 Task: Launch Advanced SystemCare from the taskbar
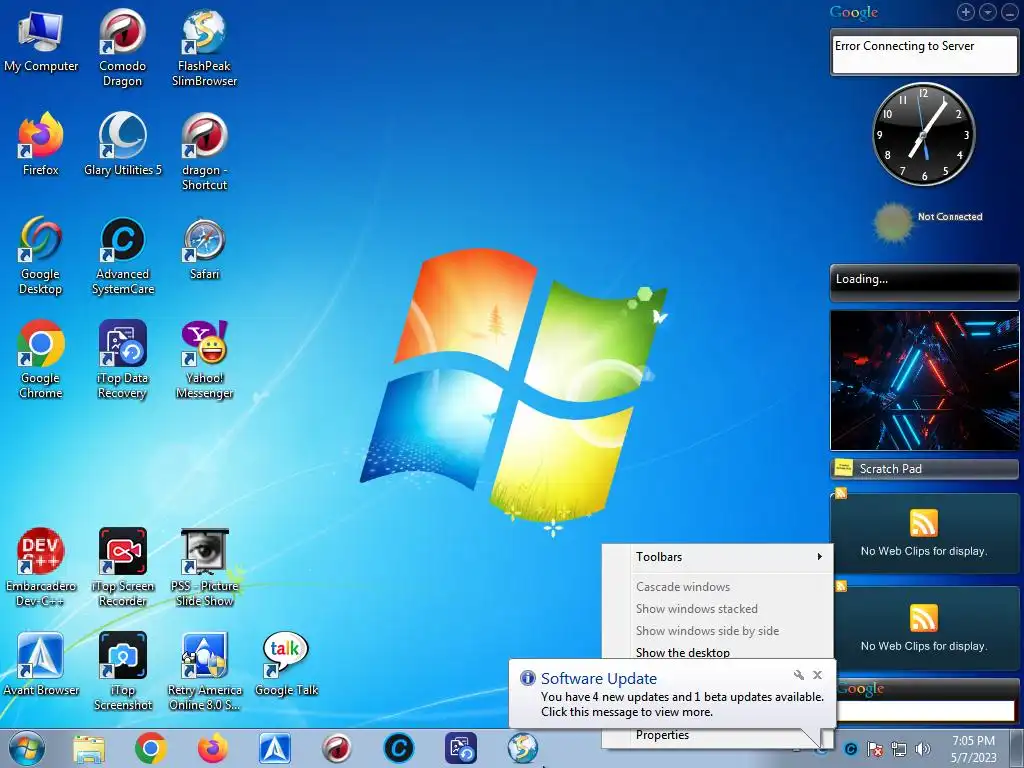click(x=399, y=749)
